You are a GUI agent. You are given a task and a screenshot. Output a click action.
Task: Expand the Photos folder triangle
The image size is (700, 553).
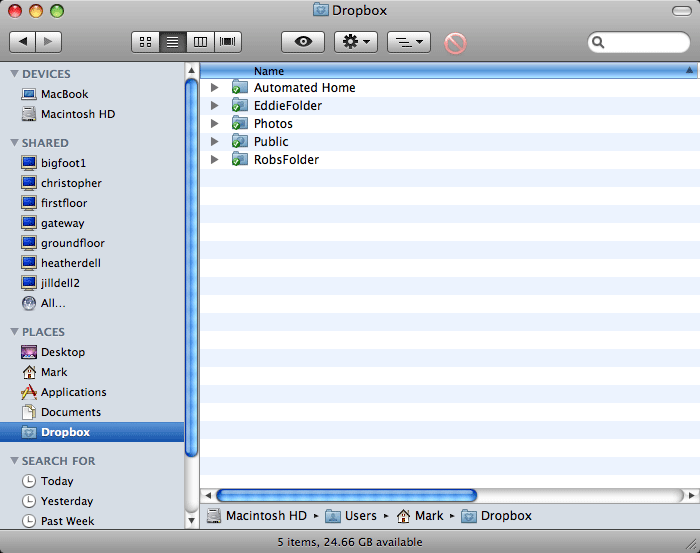(x=215, y=124)
